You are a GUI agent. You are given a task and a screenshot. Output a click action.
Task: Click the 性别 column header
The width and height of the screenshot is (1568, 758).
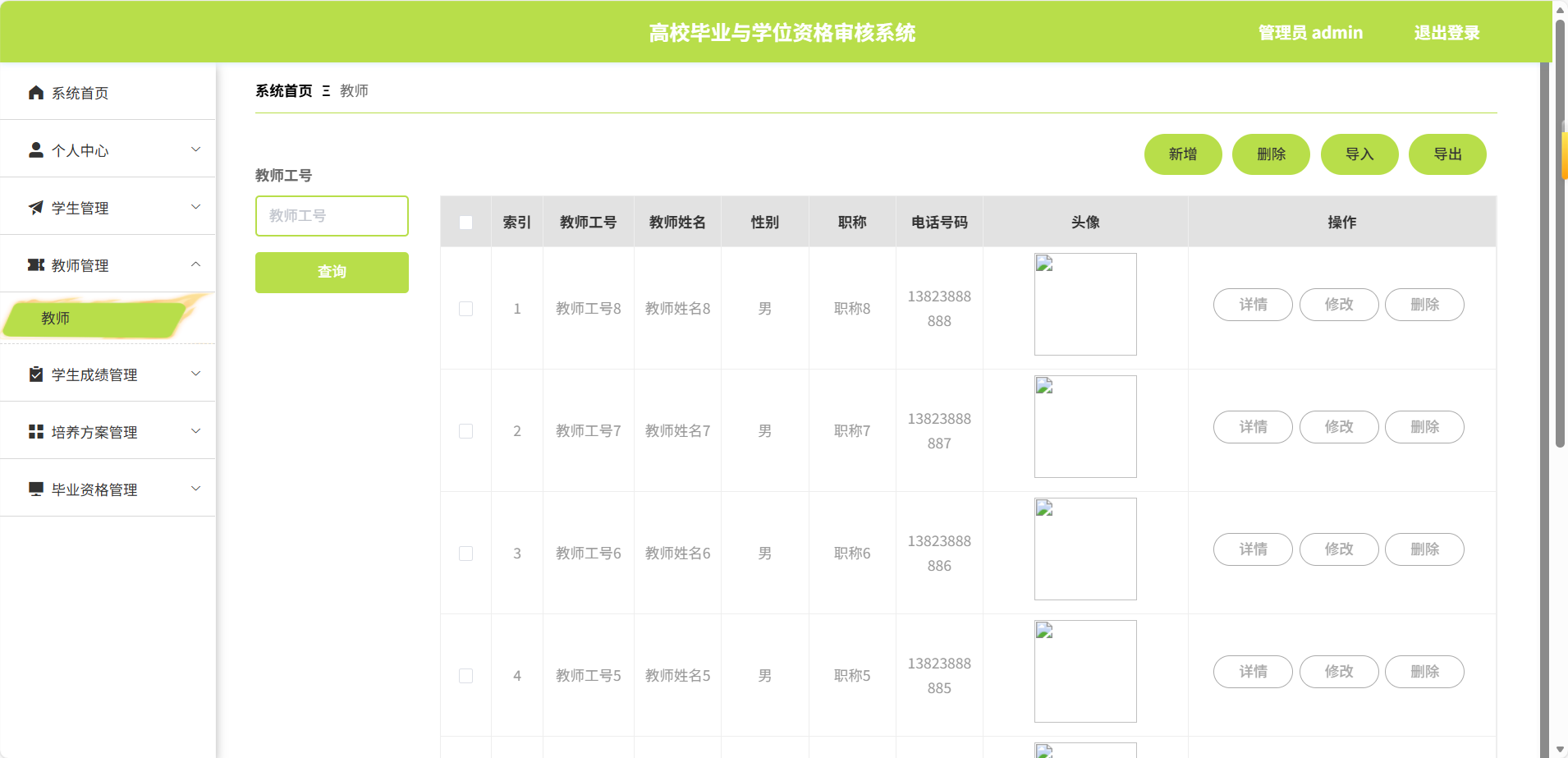[x=764, y=223]
